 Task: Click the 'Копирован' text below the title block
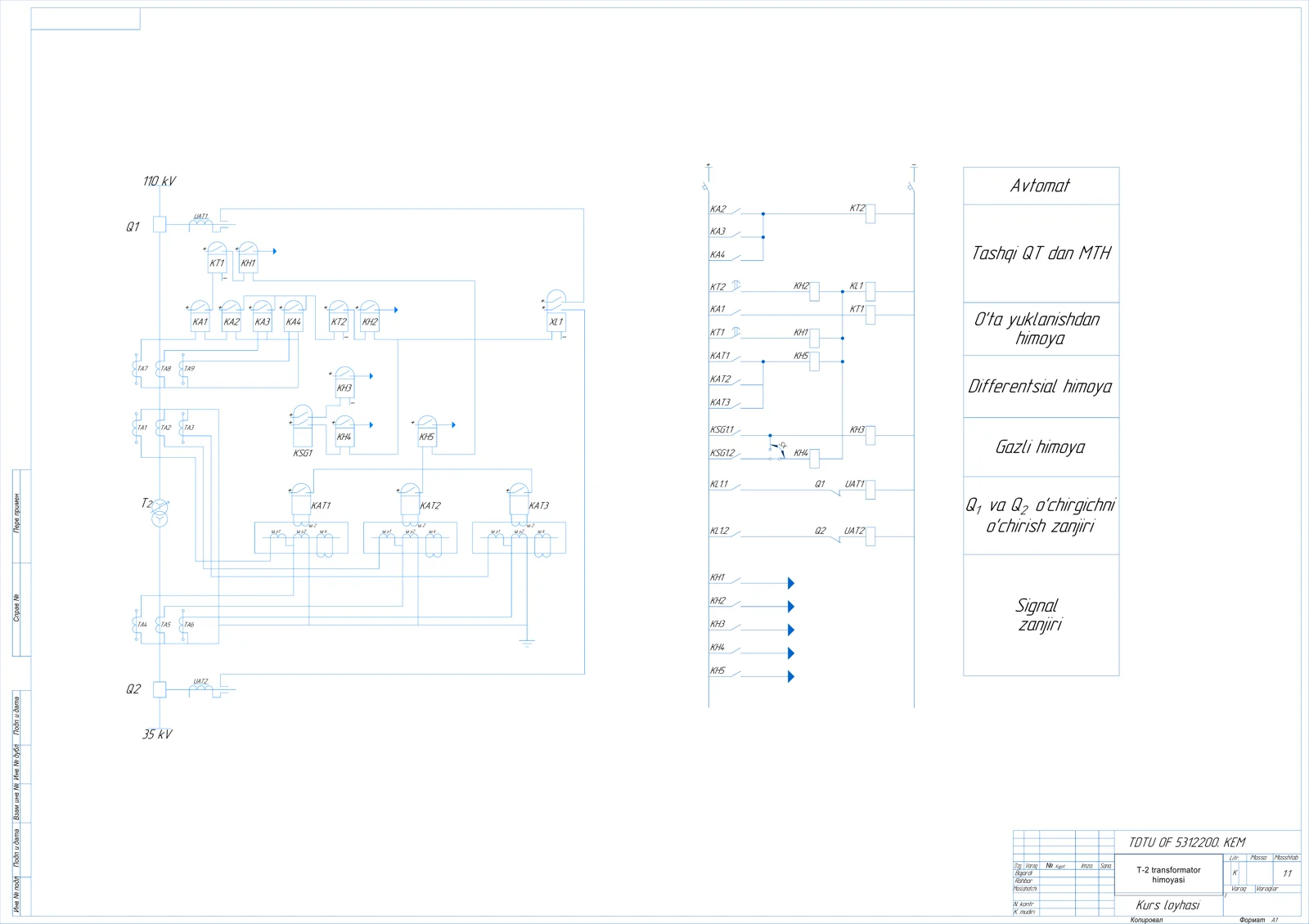point(1146,920)
